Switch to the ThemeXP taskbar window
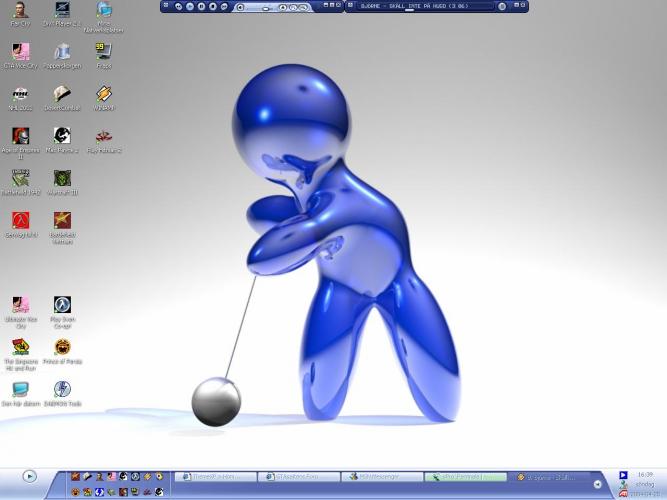Image resolution: width=667 pixels, height=500 pixels. click(215, 477)
